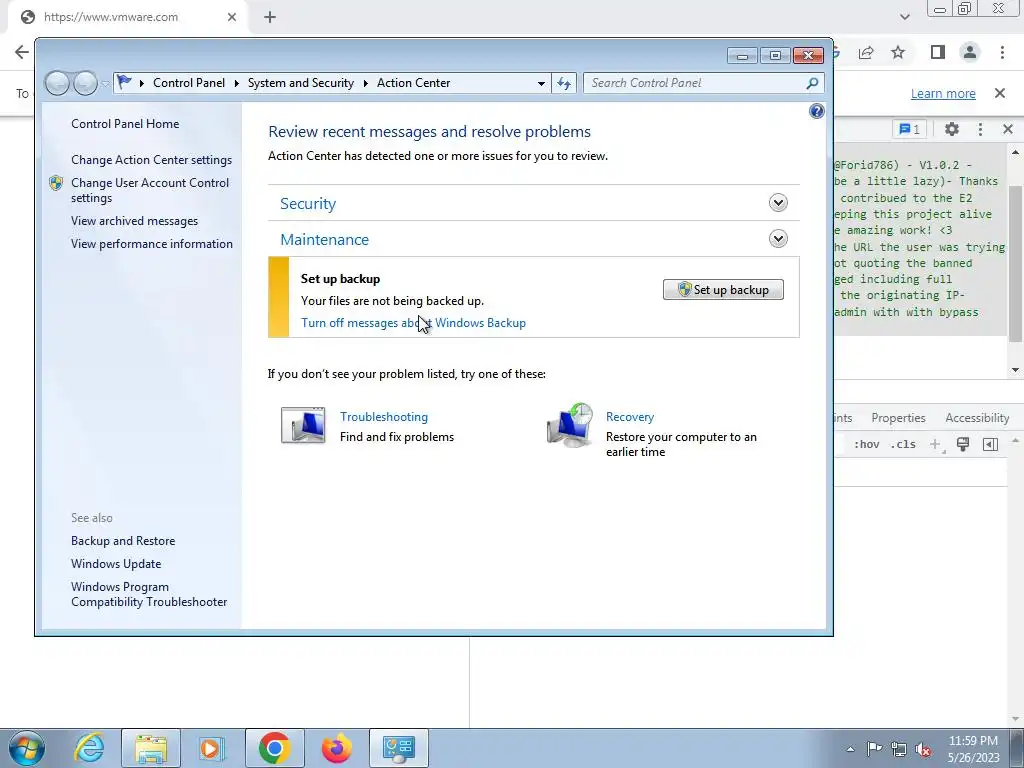
Task: Select the Accessibility tab in DevTools
Action: tap(977, 418)
